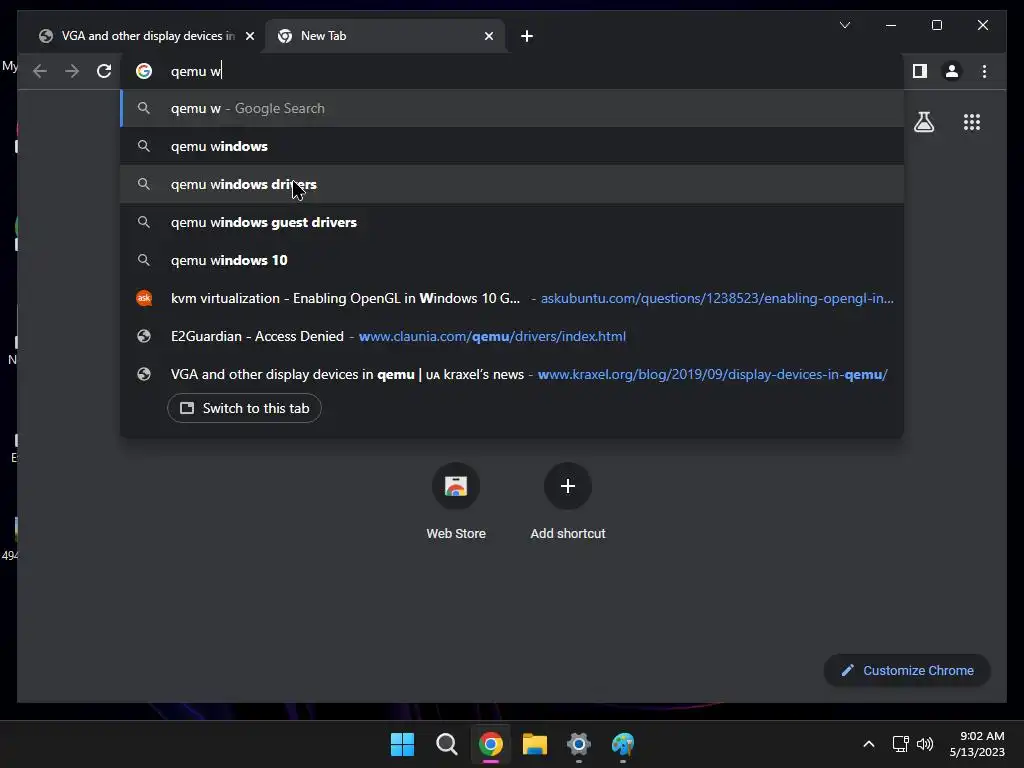The image size is (1024, 768).
Task: Click askubuntu favicon in suggestions
Action: tap(144, 298)
